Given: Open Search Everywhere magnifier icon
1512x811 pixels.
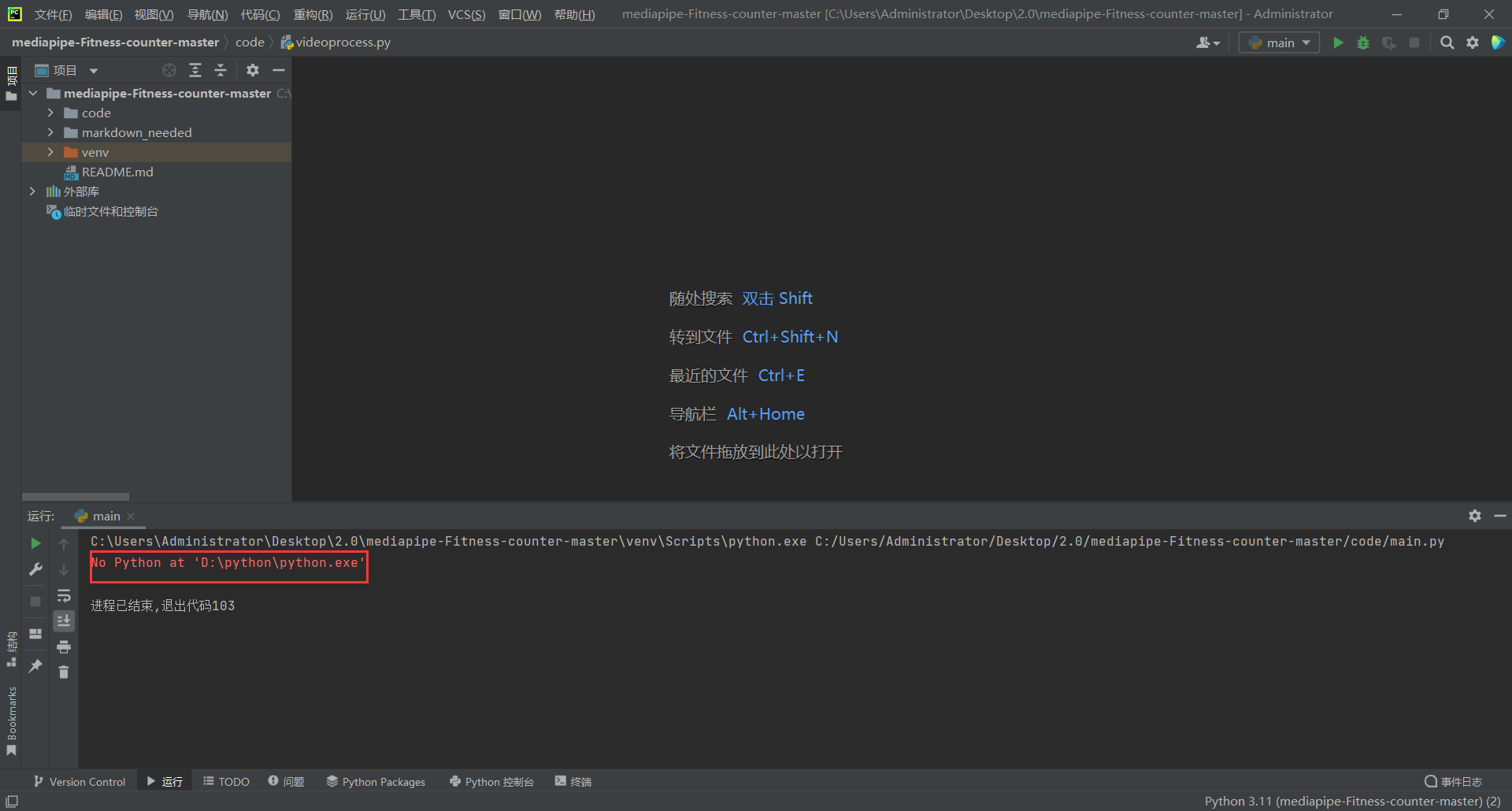Looking at the screenshot, I should (x=1447, y=43).
